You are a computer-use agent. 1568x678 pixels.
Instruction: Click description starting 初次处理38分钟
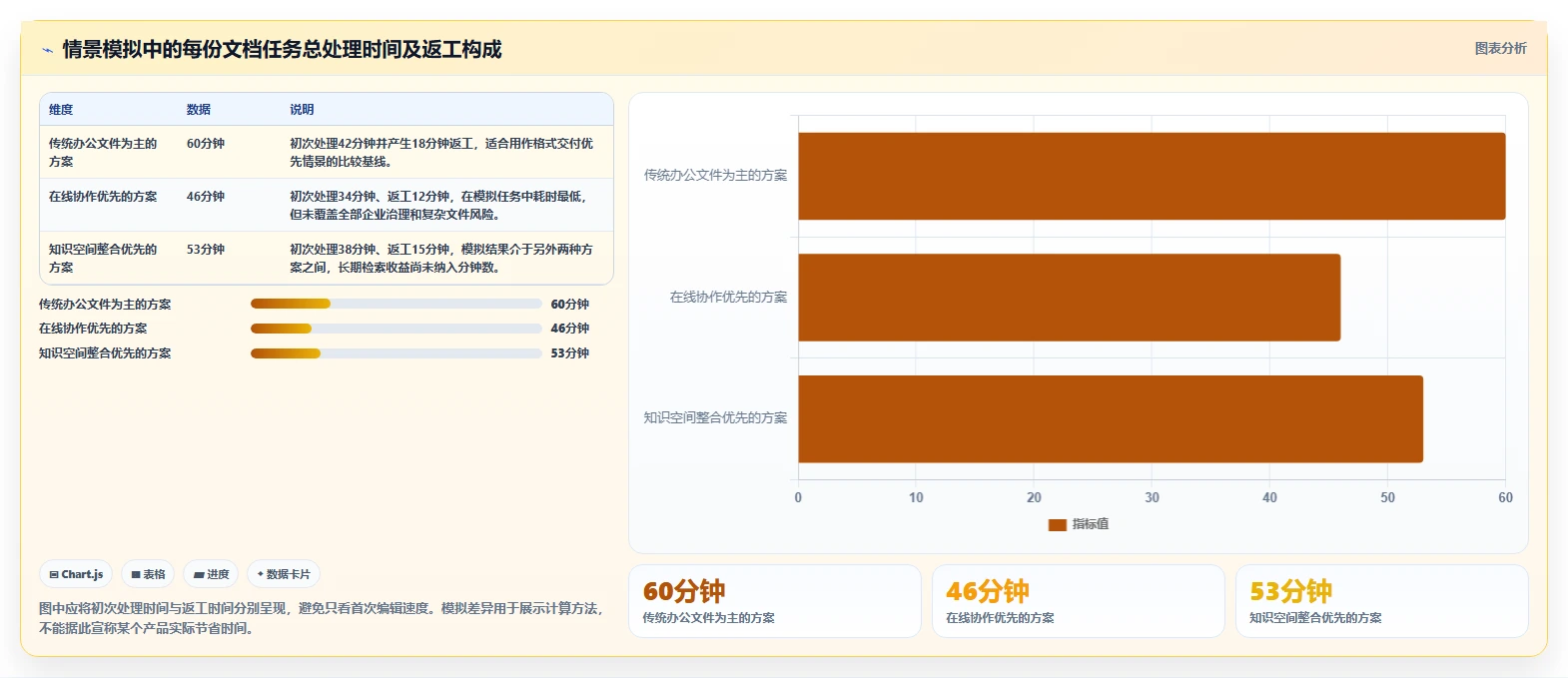point(441,259)
